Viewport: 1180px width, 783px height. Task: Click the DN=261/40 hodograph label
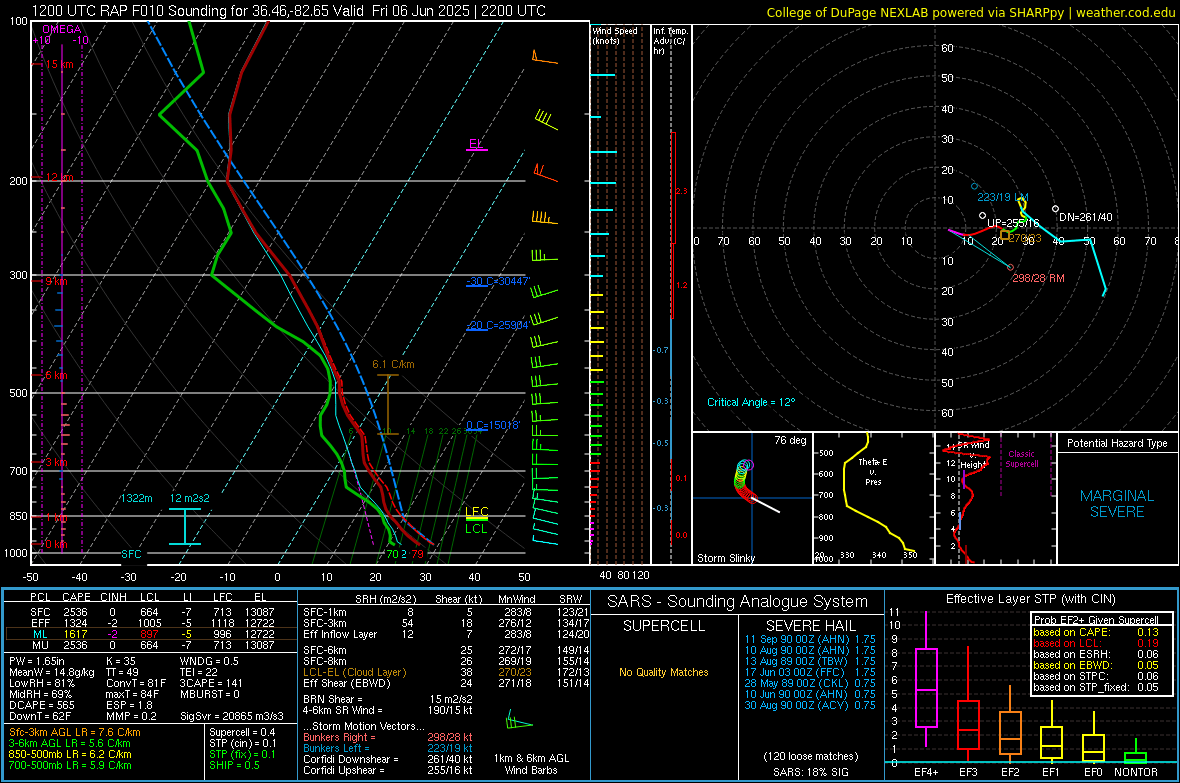[x=1085, y=217]
